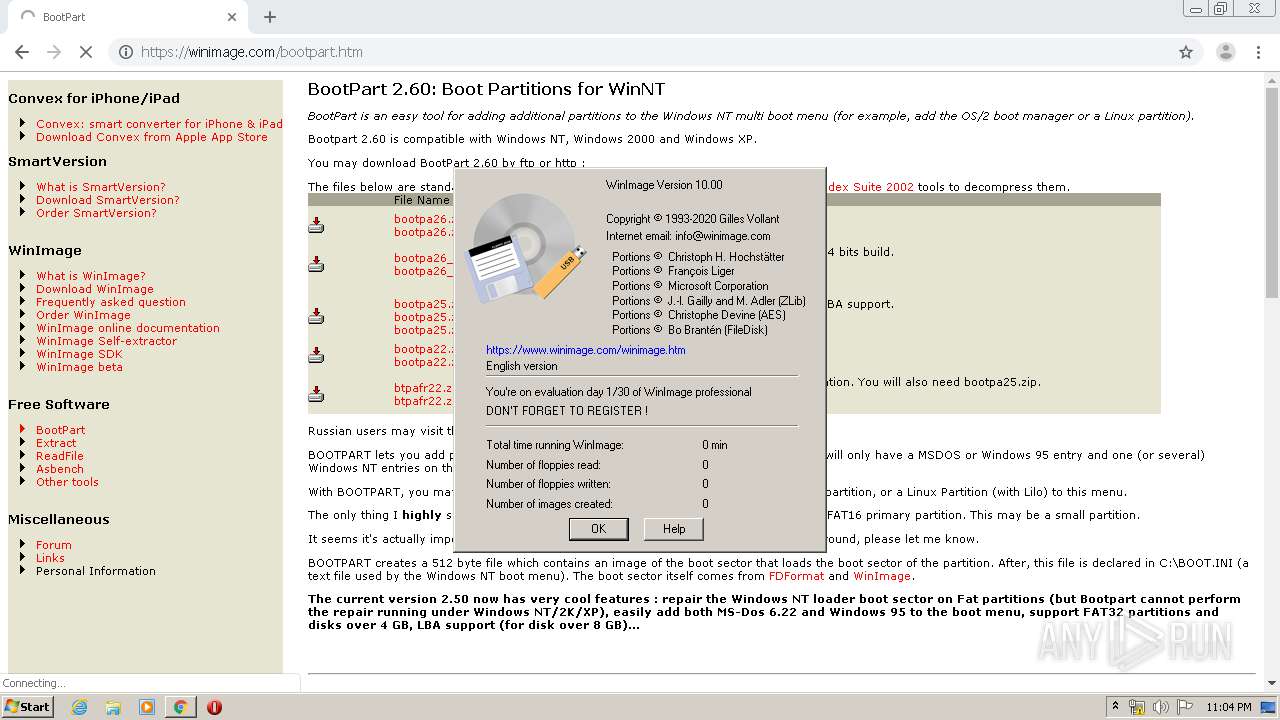Click Help in WinImage about dialog

pyautogui.click(x=674, y=529)
